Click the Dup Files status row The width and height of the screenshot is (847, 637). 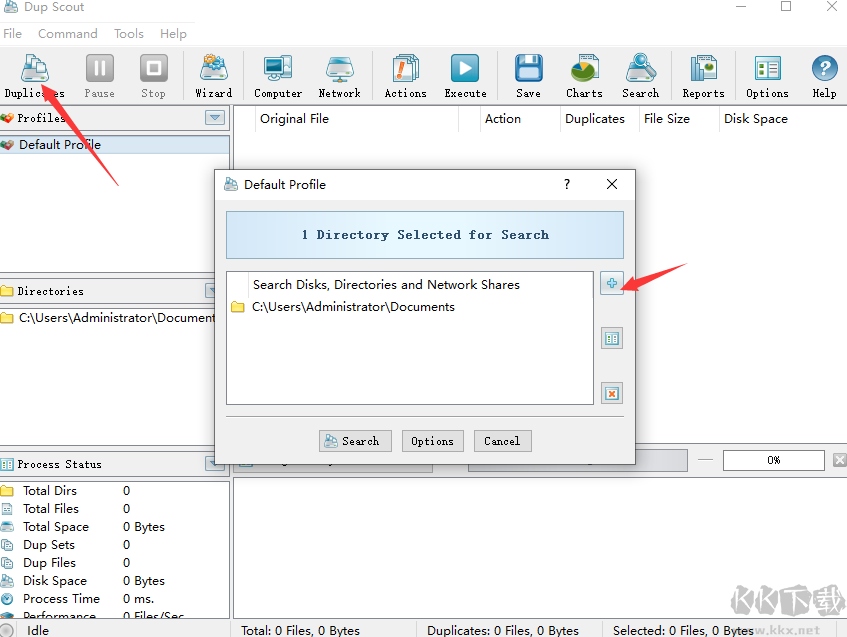pyautogui.click(x=115, y=562)
